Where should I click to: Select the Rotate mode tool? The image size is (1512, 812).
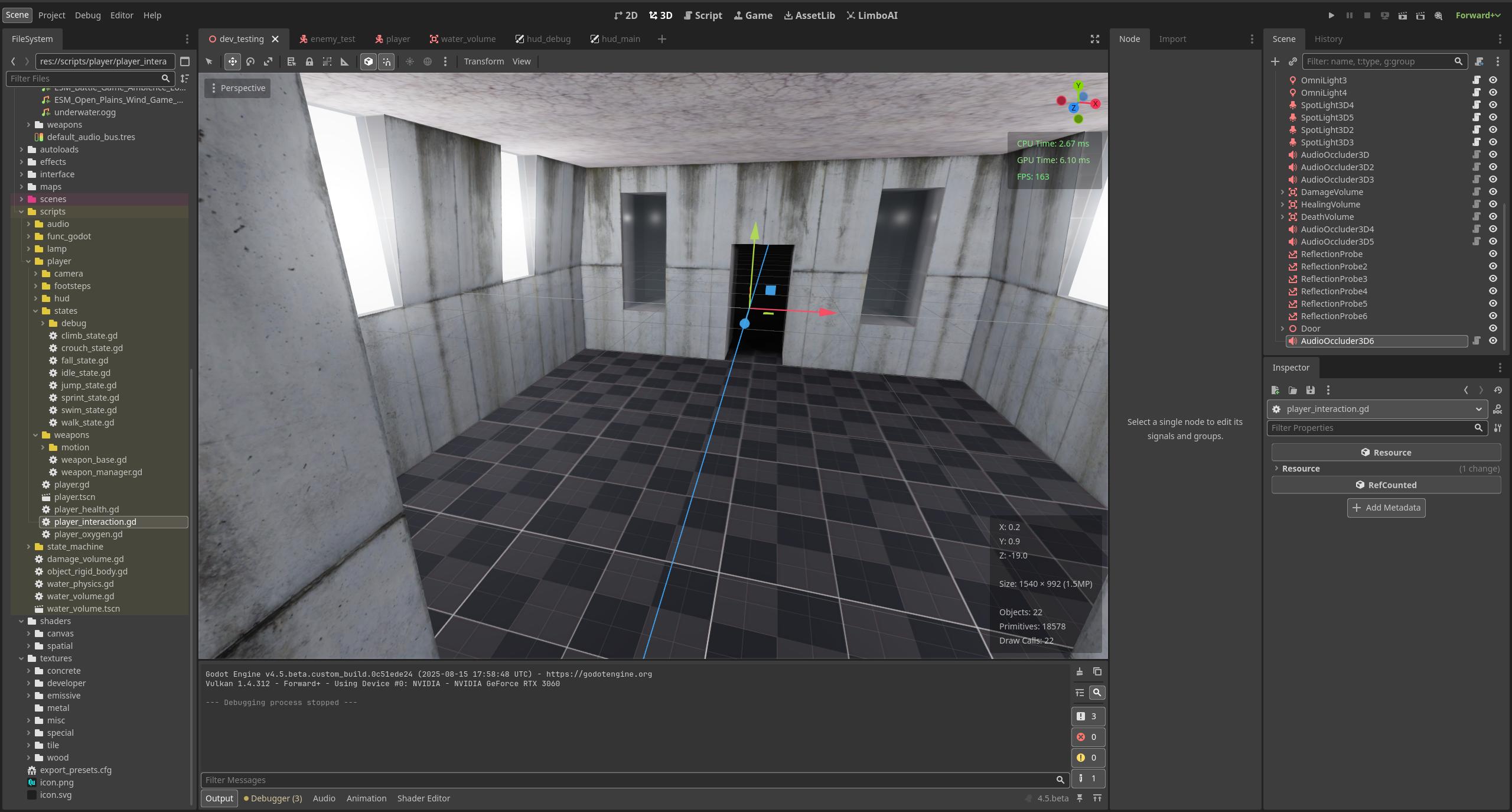pyautogui.click(x=250, y=61)
